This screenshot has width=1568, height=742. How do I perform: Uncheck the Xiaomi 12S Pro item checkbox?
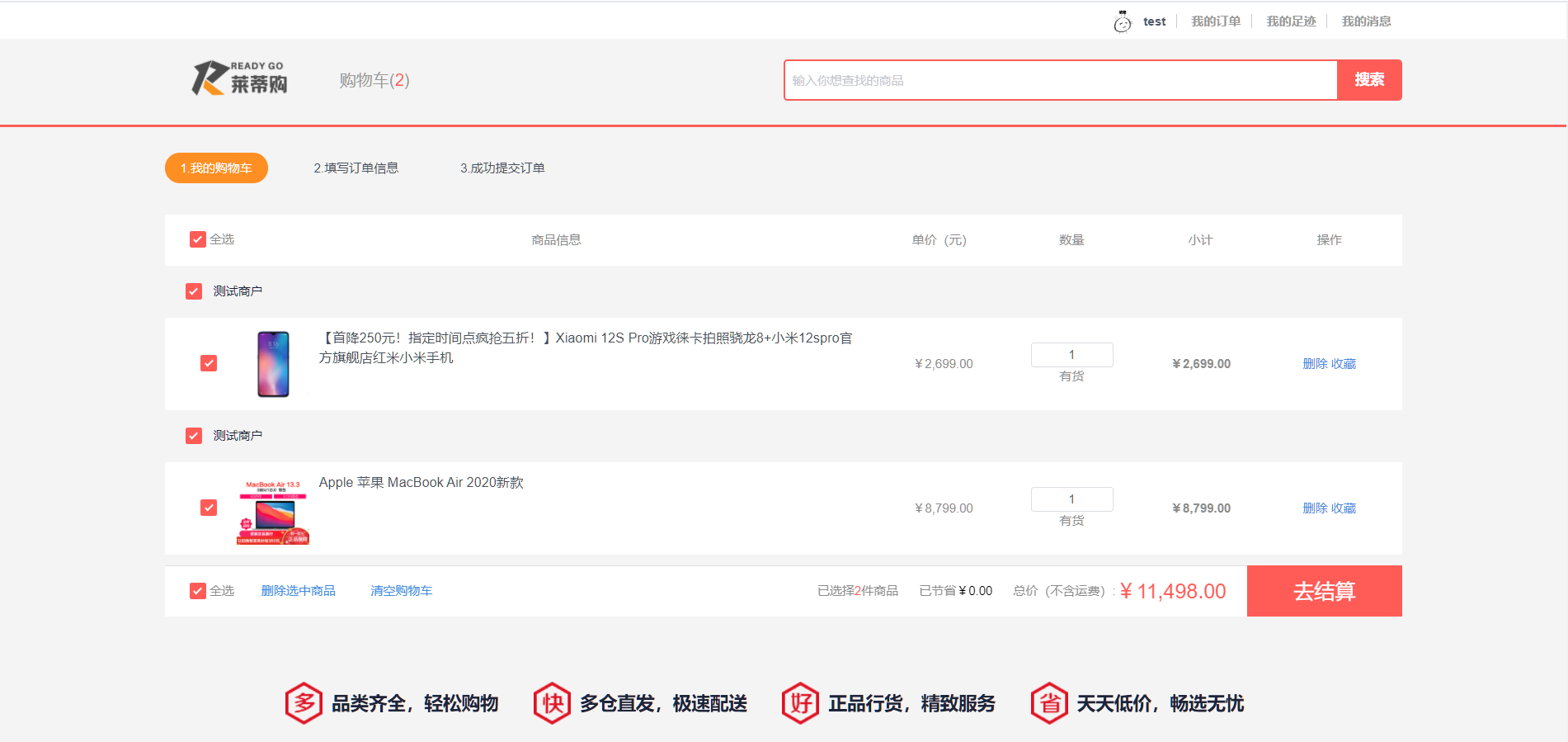pyautogui.click(x=209, y=363)
